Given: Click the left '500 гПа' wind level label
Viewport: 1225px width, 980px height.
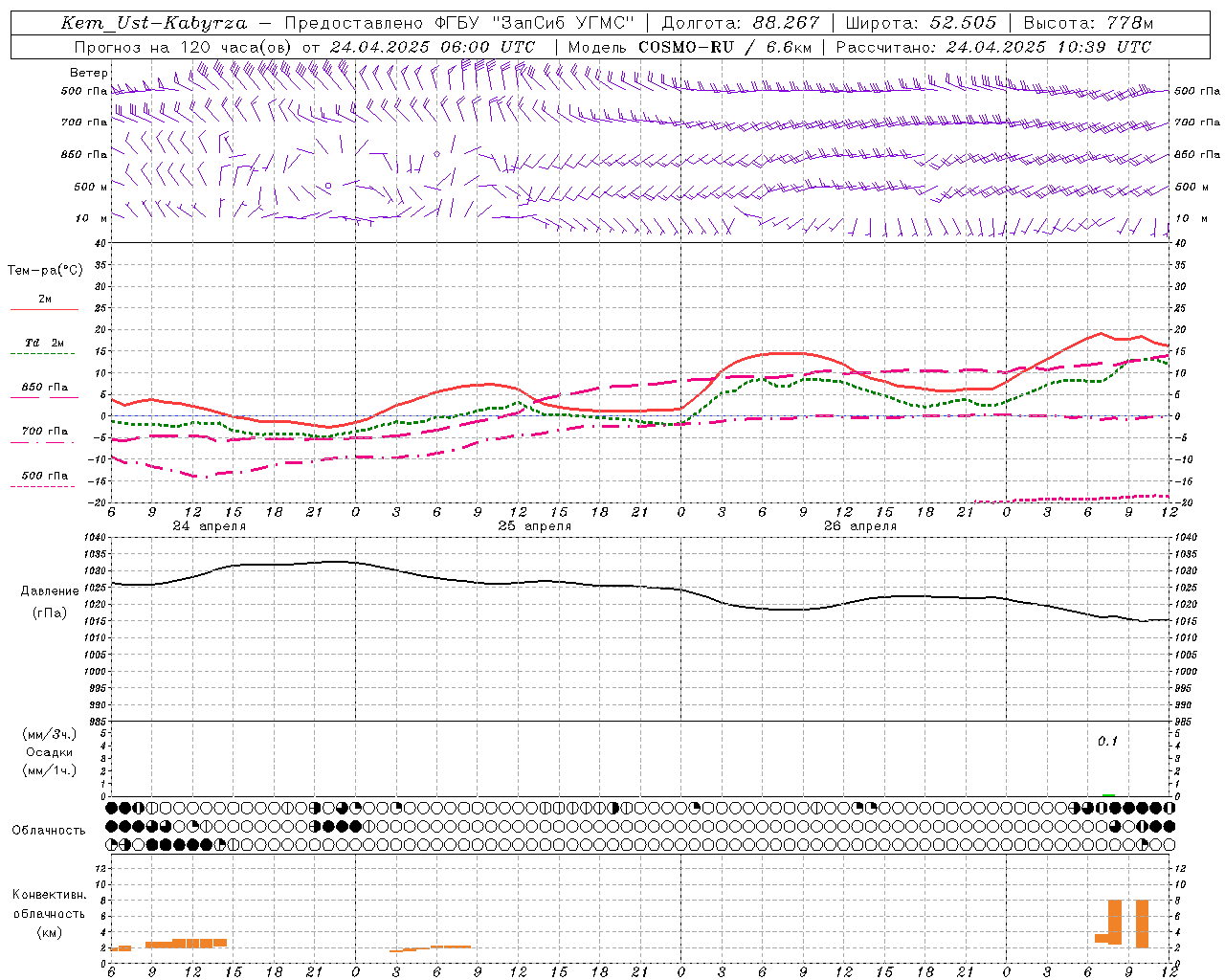Looking at the screenshot, I should [84, 91].
